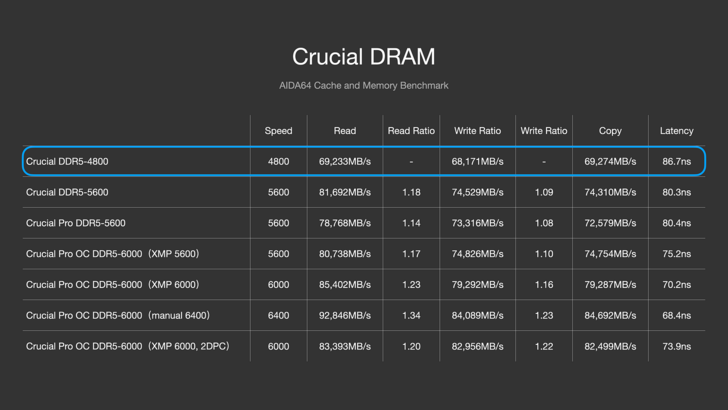The height and width of the screenshot is (410, 728).
Task: Select the 'Latency' column header
Action: (676, 131)
